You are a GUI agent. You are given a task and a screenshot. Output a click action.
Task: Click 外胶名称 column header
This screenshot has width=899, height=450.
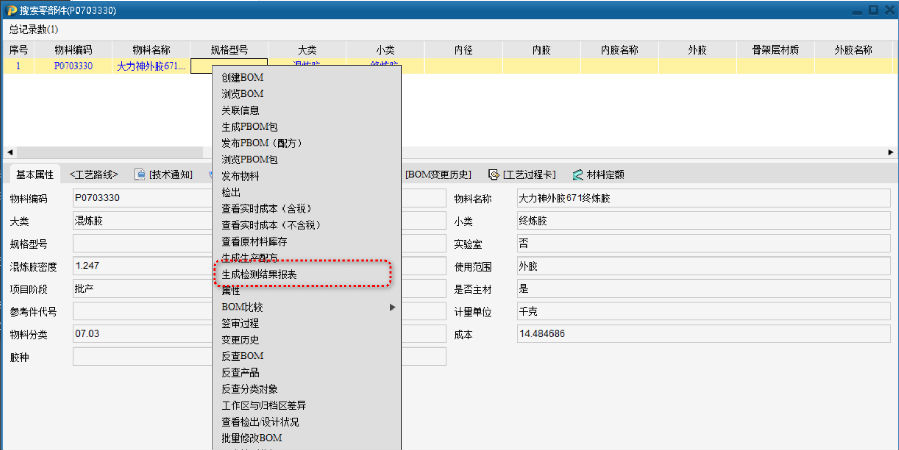coord(853,50)
